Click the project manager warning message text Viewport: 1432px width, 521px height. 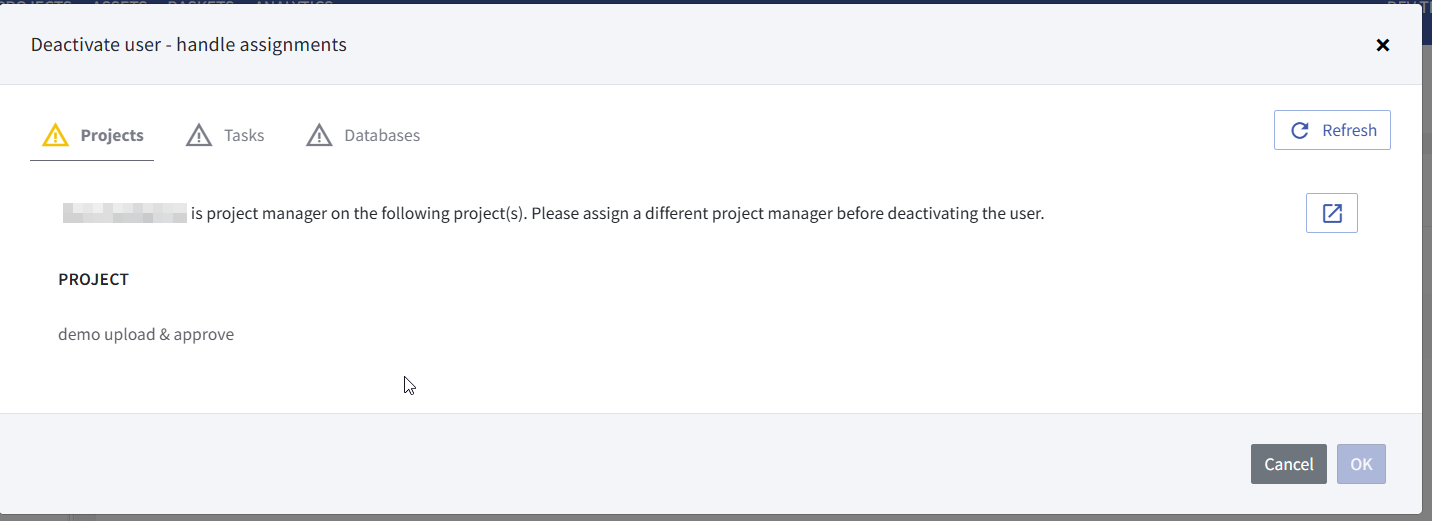coord(617,213)
